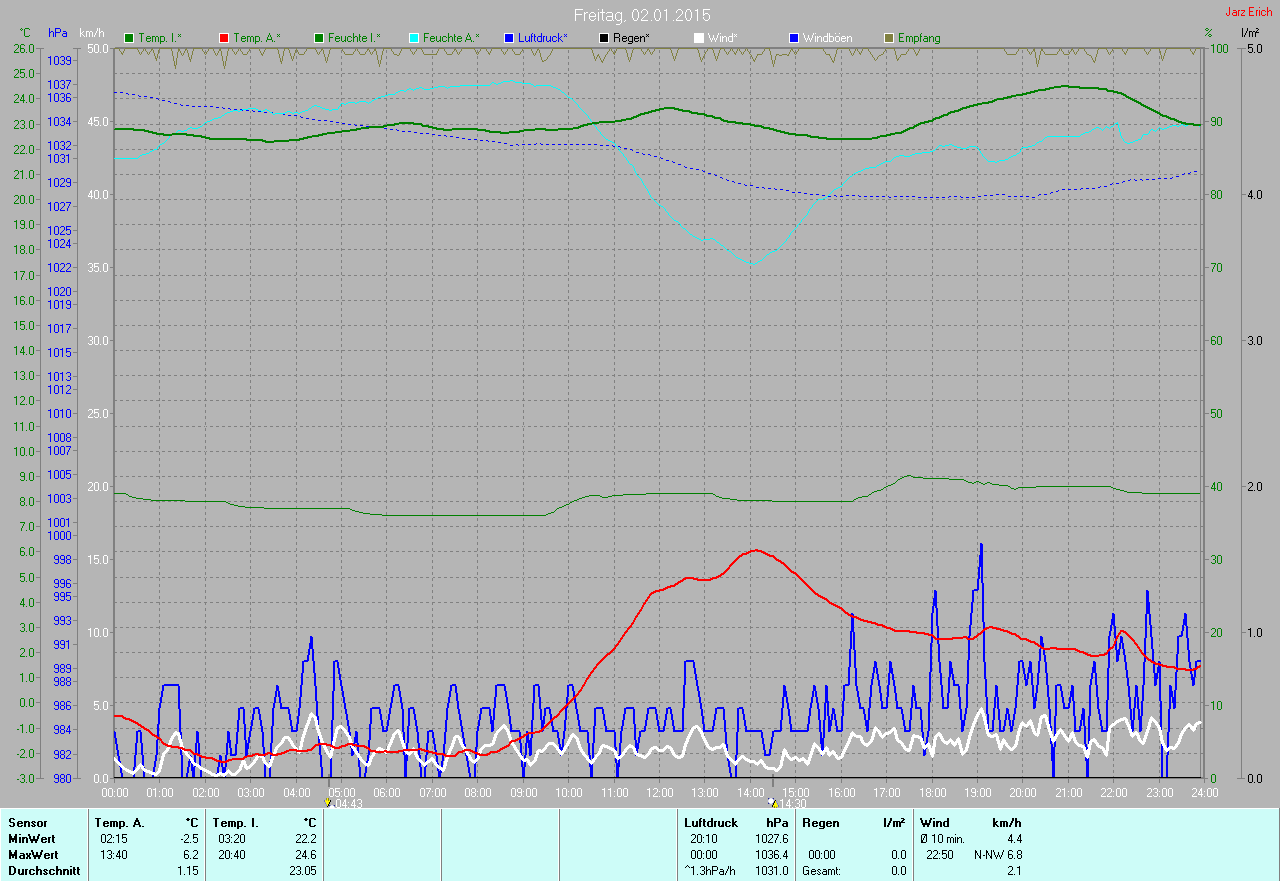Click the black Regen legend color box
Viewport: 1280px width, 881px height.
click(x=603, y=38)
